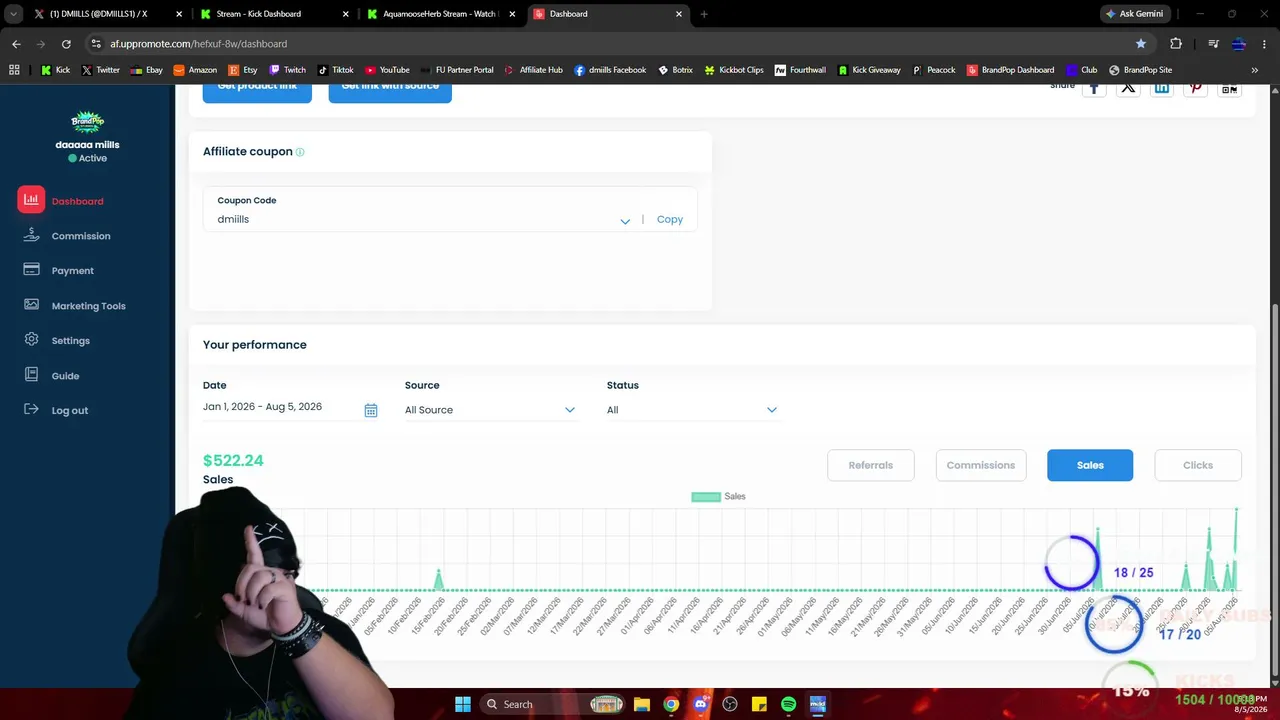This screenshot has width=1280, height=720.
Task: Toggle the Sales legend entry in chart
Action: click(719, 496)
